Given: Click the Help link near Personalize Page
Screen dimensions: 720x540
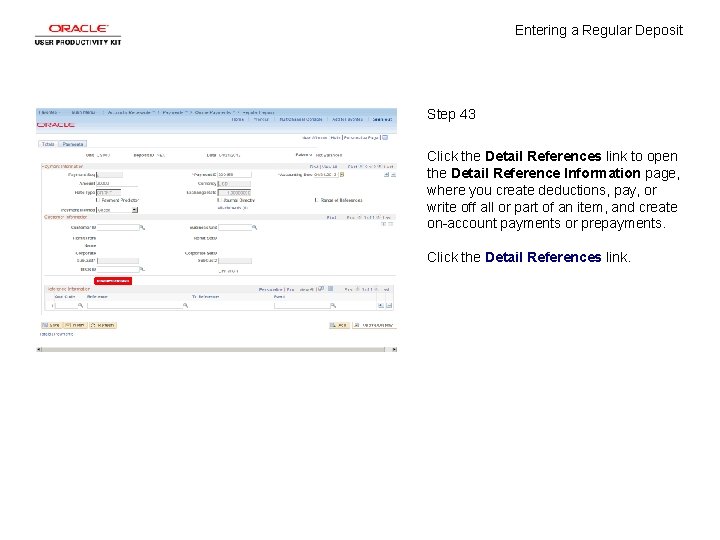Looking at the screenshot, I should pyautogui.click(x=335, y=137).
